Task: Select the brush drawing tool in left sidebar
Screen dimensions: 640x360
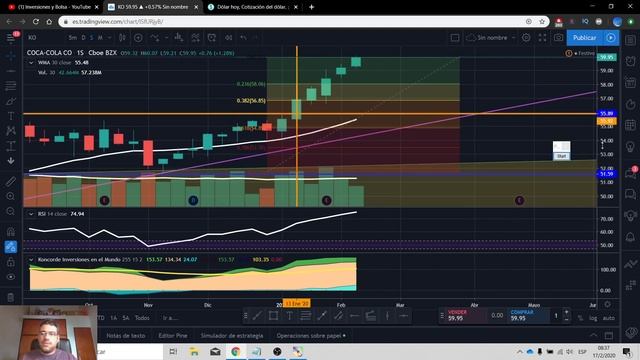Action: point(11,101)
